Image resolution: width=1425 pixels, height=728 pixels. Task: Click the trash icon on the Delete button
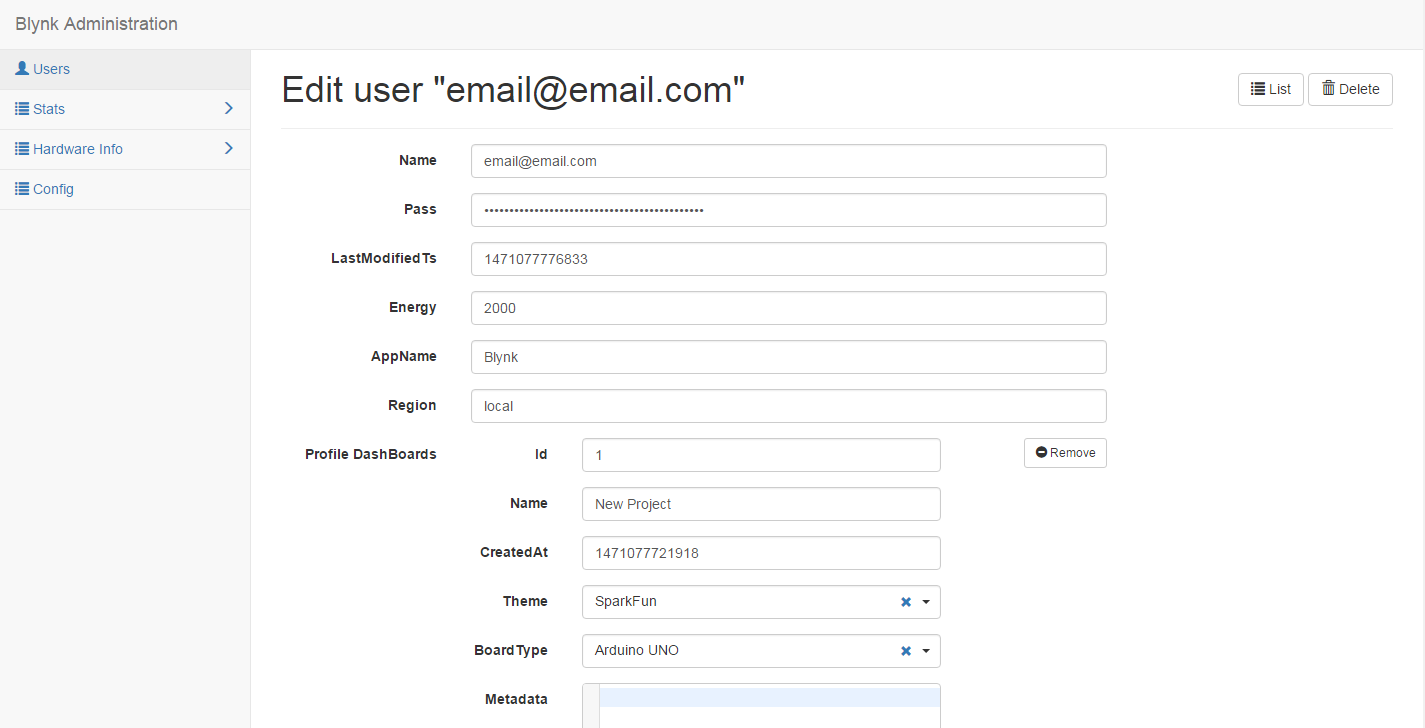pyautogui.click(x=1328, y=89)
